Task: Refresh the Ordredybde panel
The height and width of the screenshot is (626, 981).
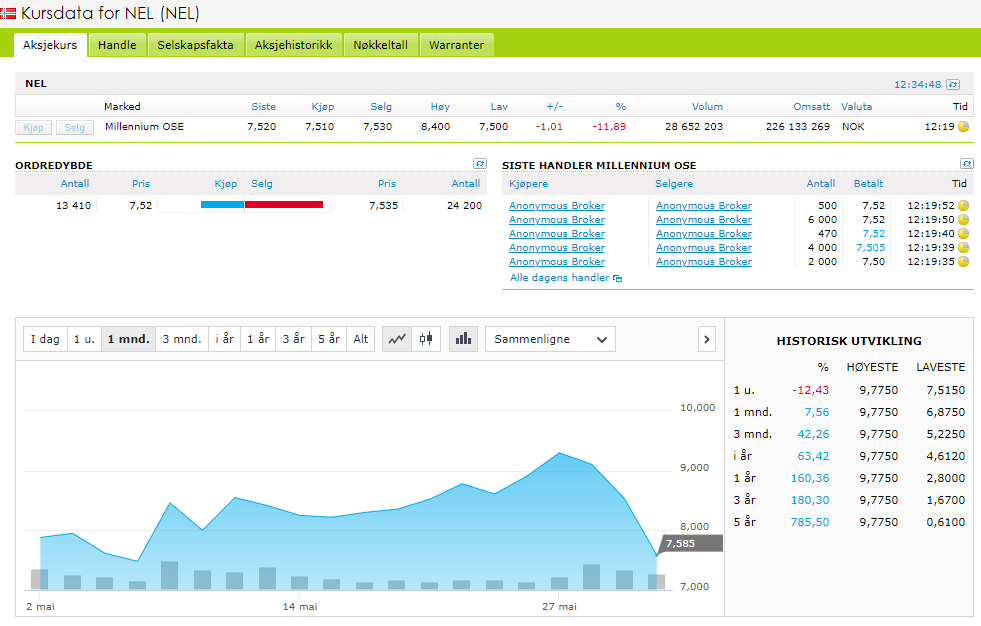Action: (480, 164)
